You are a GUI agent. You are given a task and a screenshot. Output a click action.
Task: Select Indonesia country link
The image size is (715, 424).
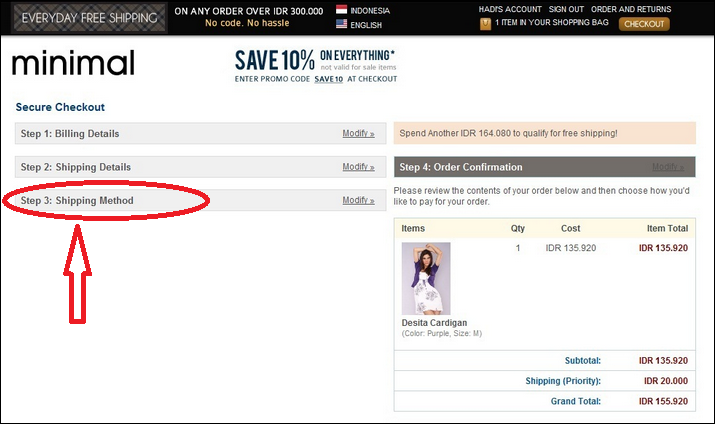click(x=370, y=10)
